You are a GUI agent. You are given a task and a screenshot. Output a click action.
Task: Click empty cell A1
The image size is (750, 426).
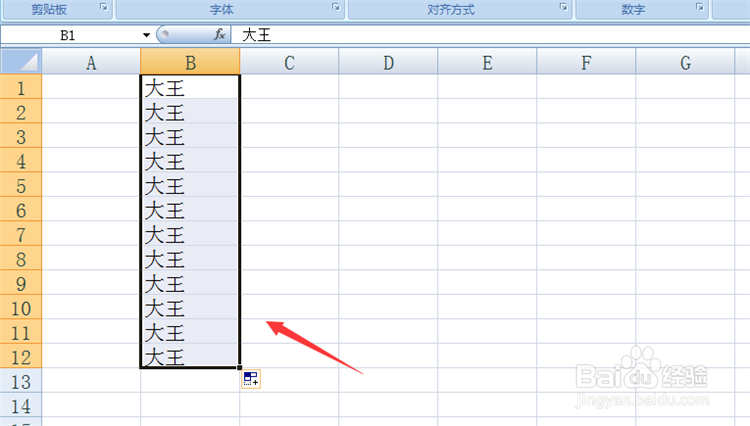coord(91,87)
